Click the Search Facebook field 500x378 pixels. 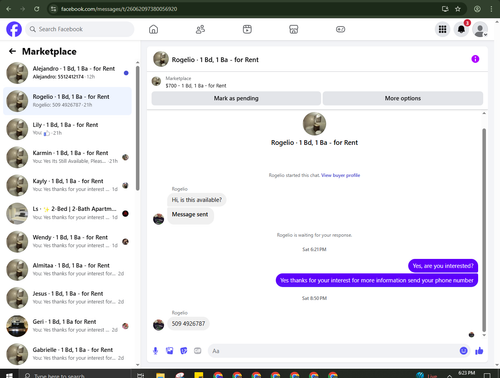(80, 29)
